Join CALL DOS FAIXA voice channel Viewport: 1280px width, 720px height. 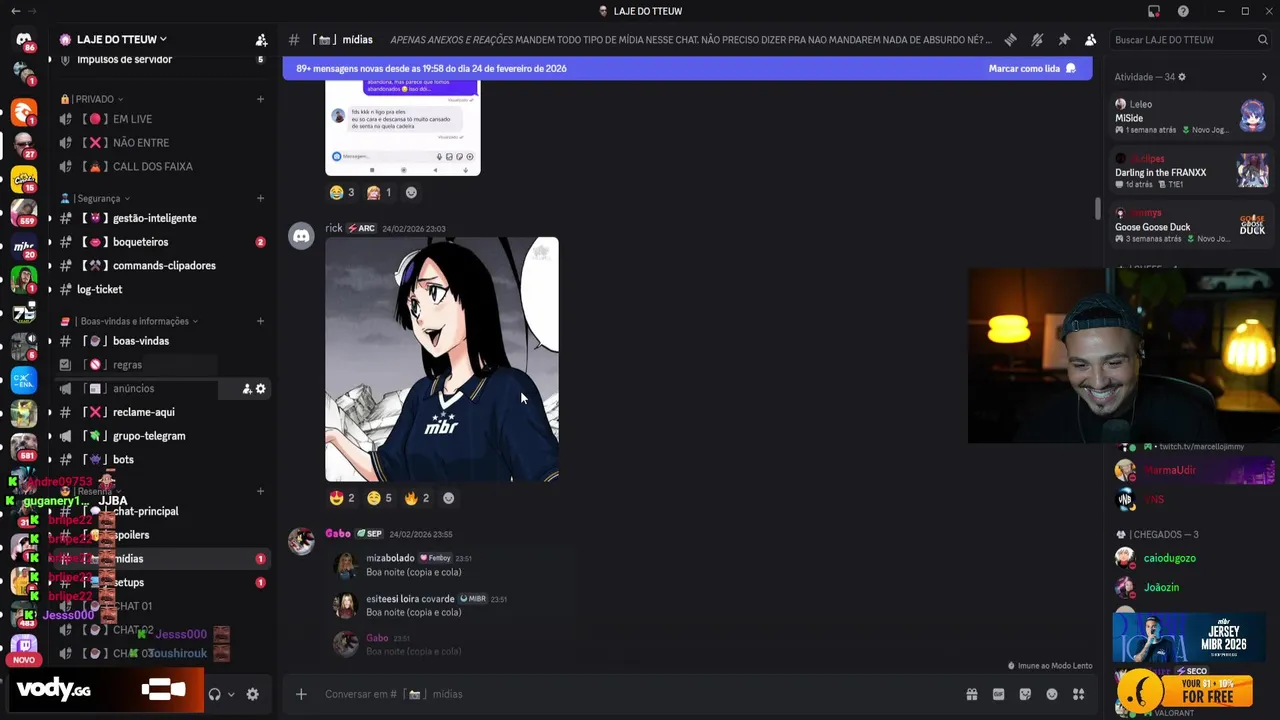pyautogui.click(x=161, y=167)
